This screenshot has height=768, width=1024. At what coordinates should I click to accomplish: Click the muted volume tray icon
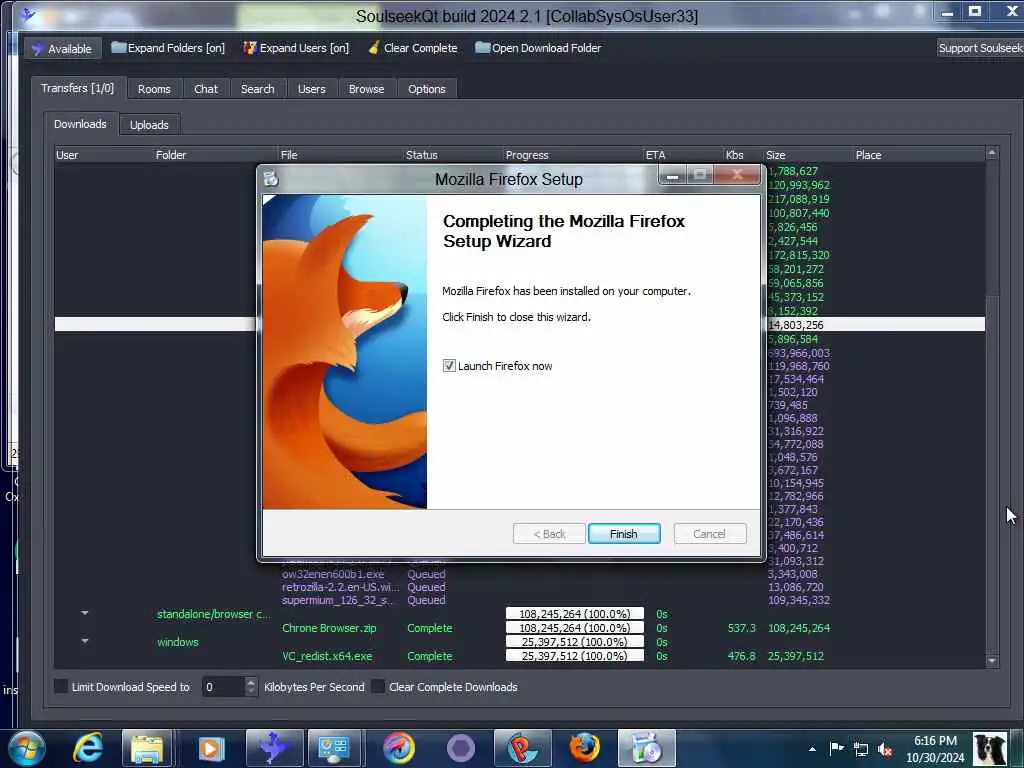pos(885,749)
